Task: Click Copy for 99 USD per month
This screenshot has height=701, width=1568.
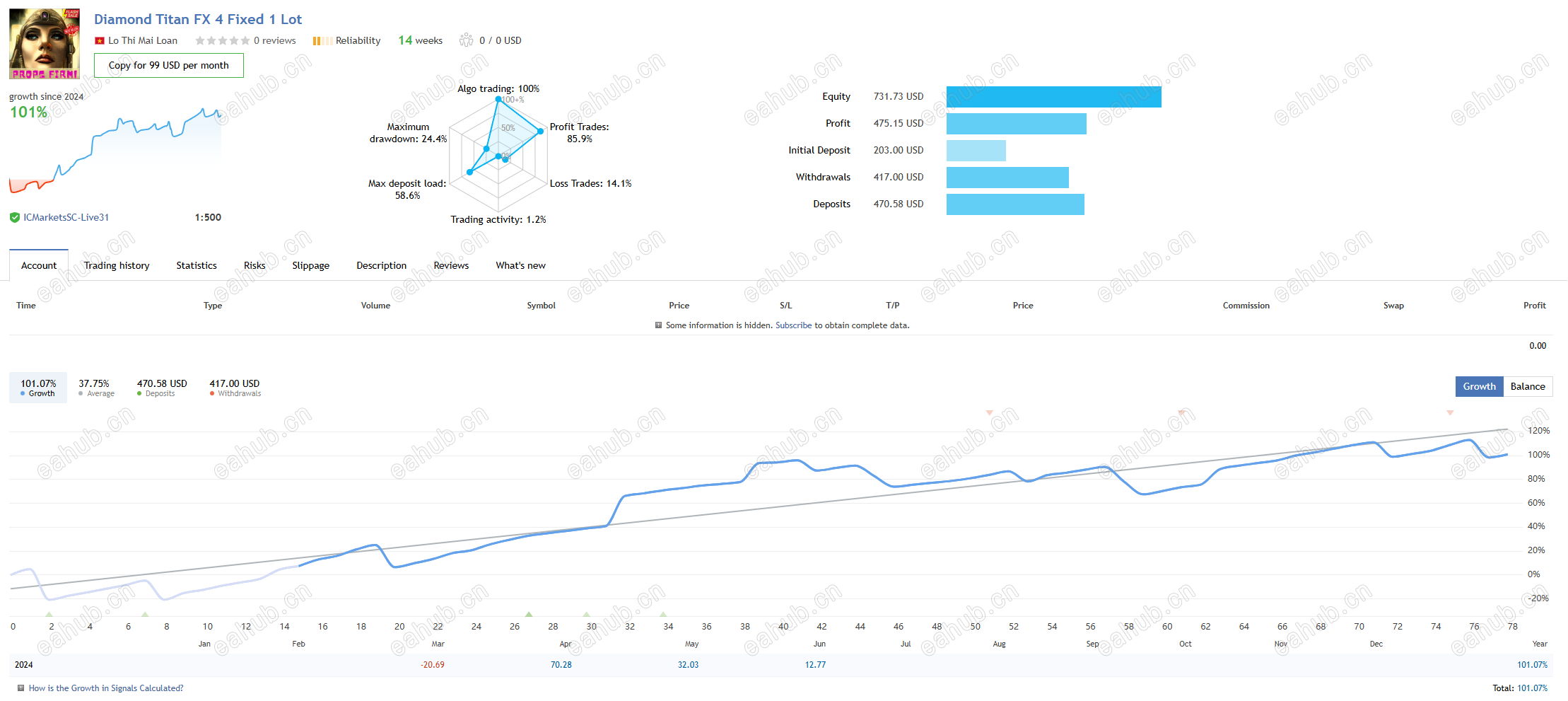Action: click(169, 65)
